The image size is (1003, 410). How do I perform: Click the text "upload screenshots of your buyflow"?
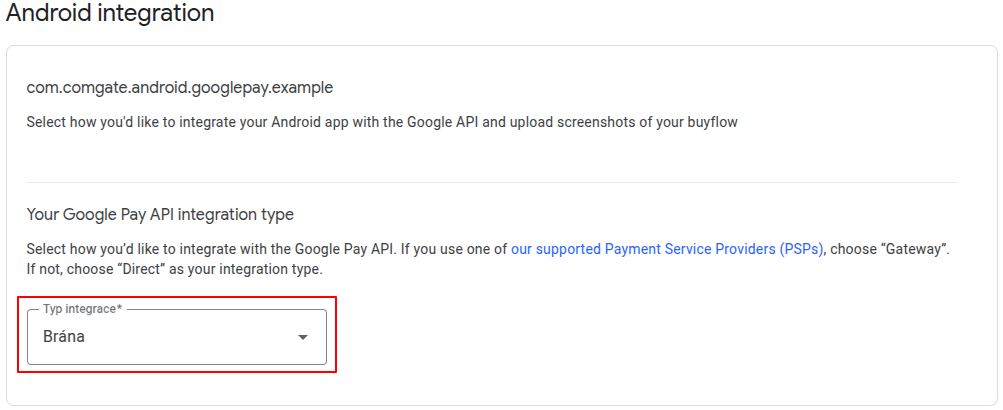[633, 123]
